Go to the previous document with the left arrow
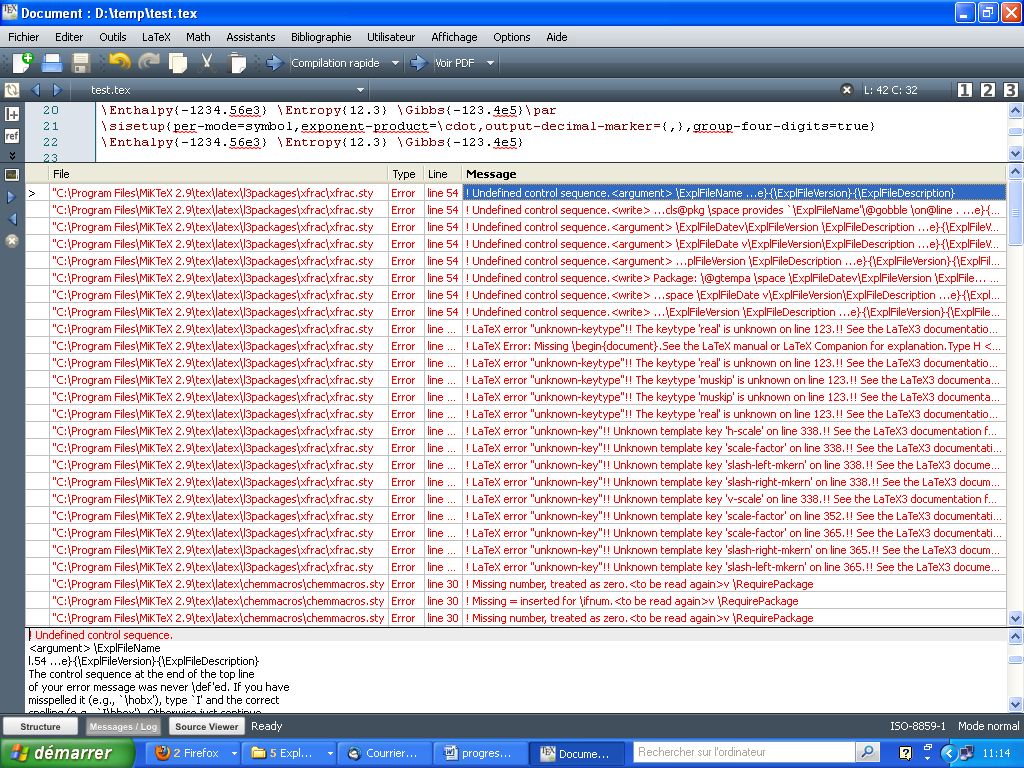Viewport: 1024px width, 768px height. click(x=35, y=90)
